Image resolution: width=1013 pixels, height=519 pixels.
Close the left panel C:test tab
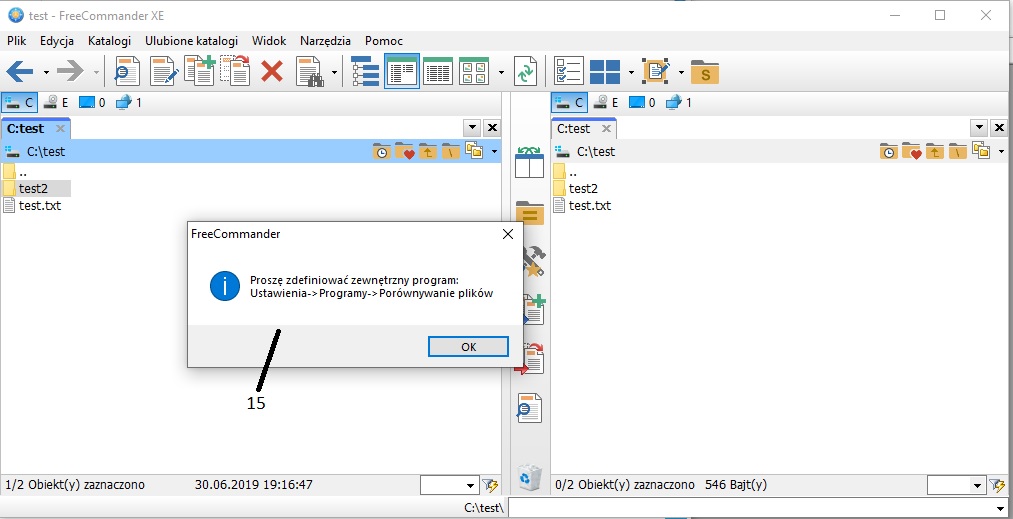[x=60, y=129]
